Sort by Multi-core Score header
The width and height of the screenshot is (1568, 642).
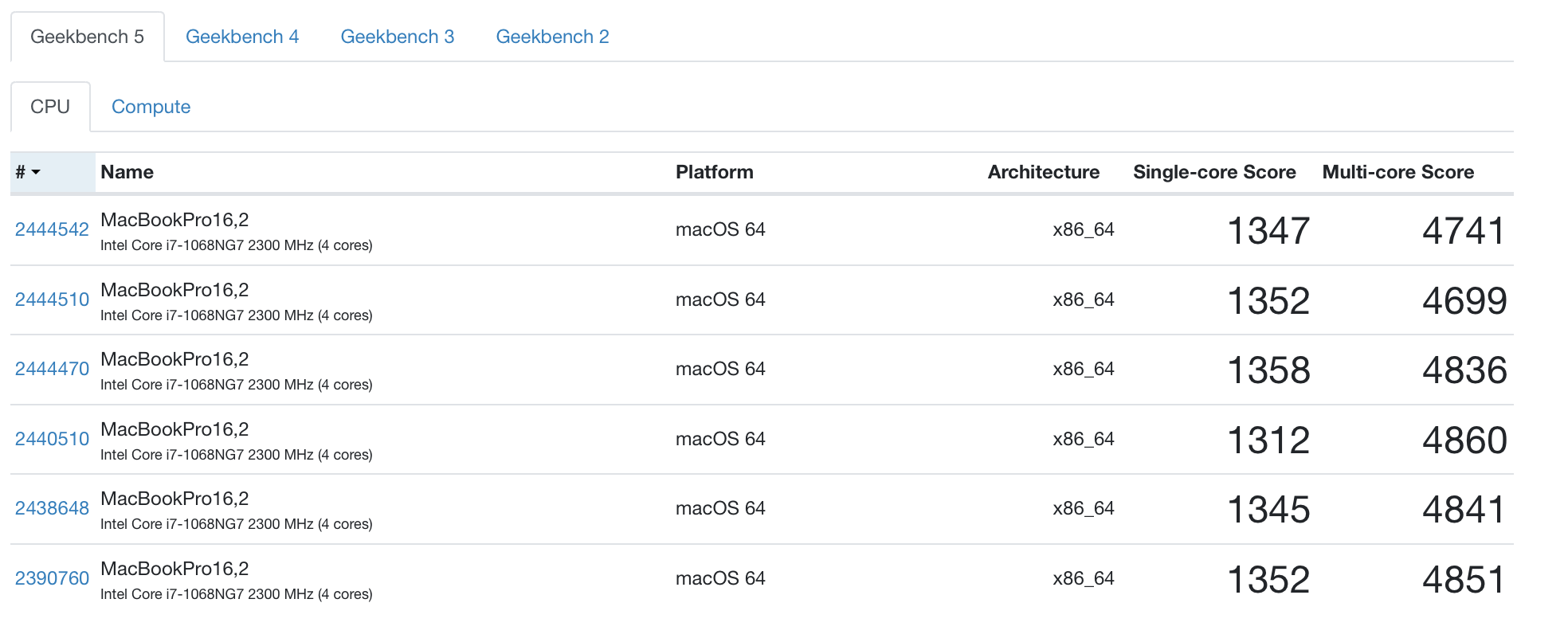(1397, 172)
